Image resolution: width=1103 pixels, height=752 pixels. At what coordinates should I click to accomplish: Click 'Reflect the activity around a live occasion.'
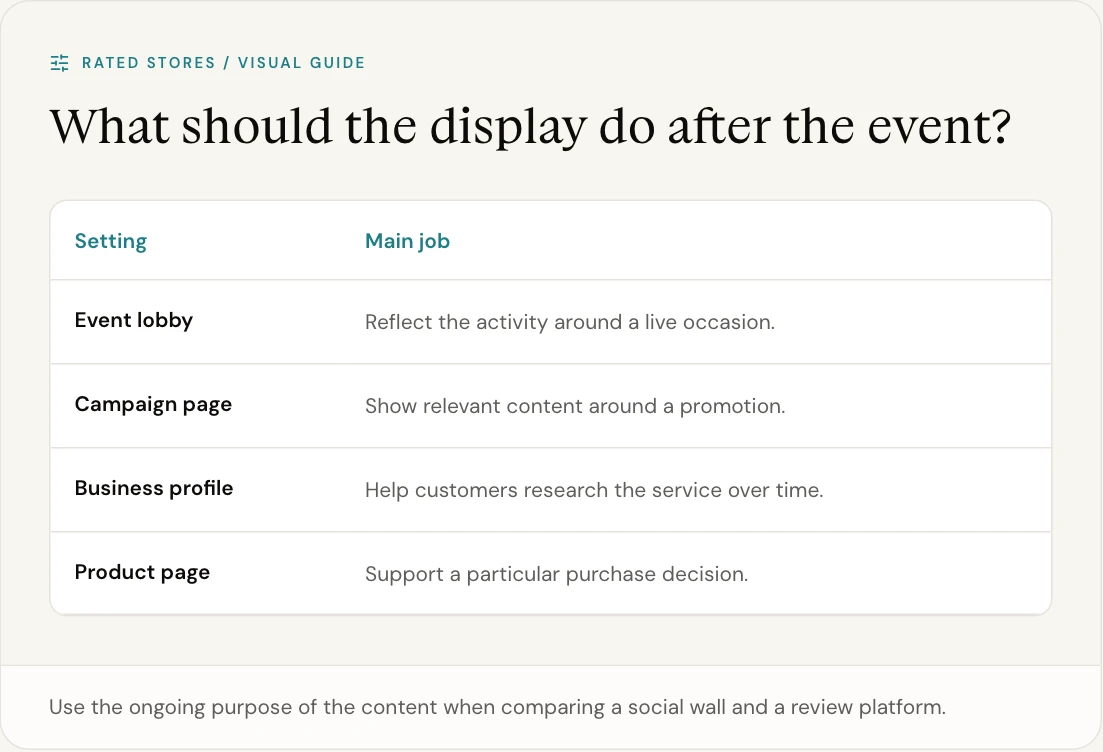pyautogui.click(x=570, y=322)
